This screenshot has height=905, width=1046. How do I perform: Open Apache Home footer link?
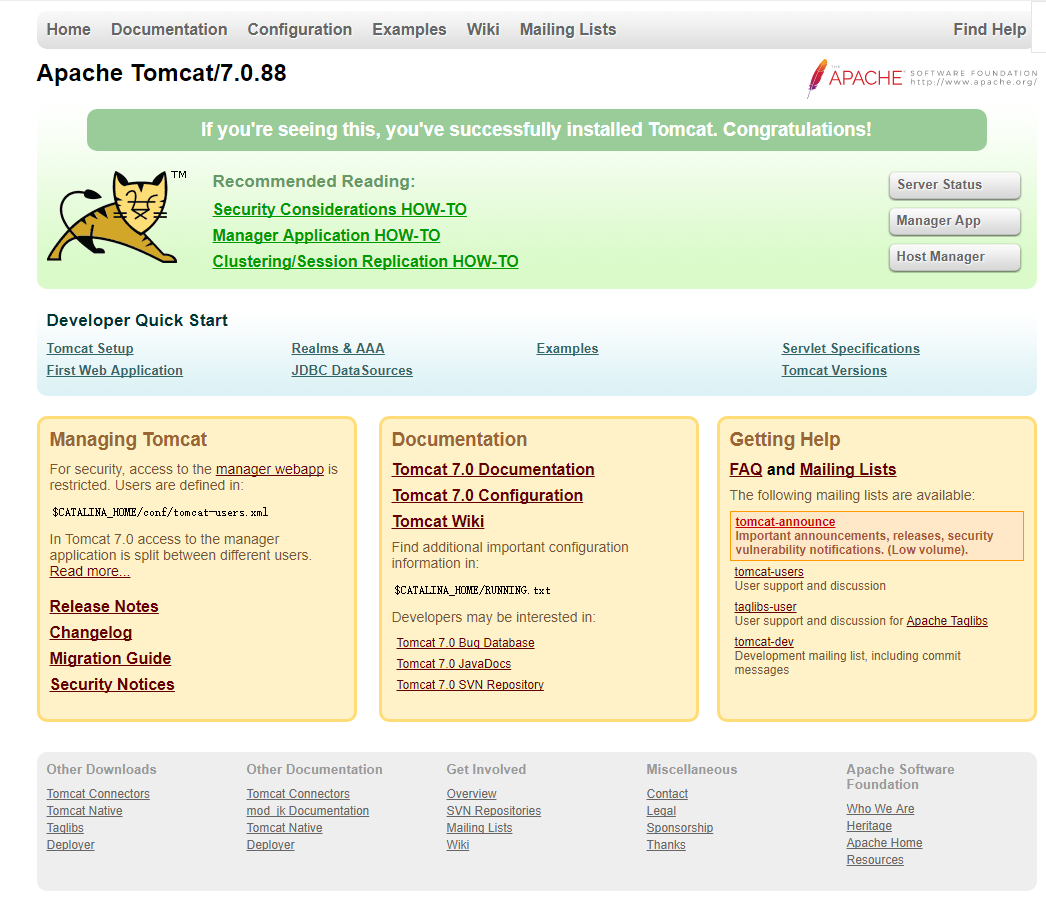tap(884, 843)
